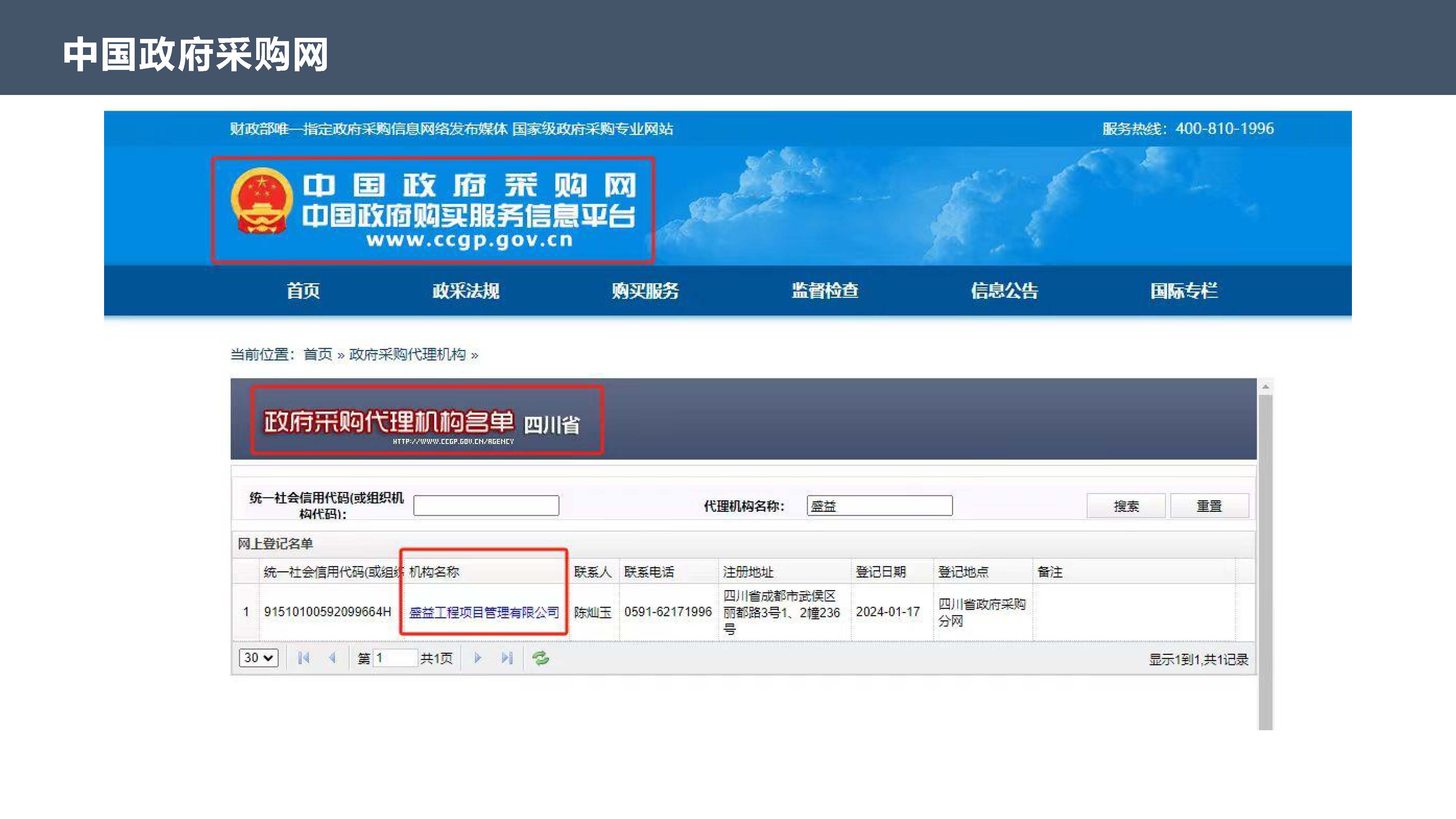This screenshot has width=1456, height=819.
Task: Click the green refresh icon
Action: click(x=540, y=657)
